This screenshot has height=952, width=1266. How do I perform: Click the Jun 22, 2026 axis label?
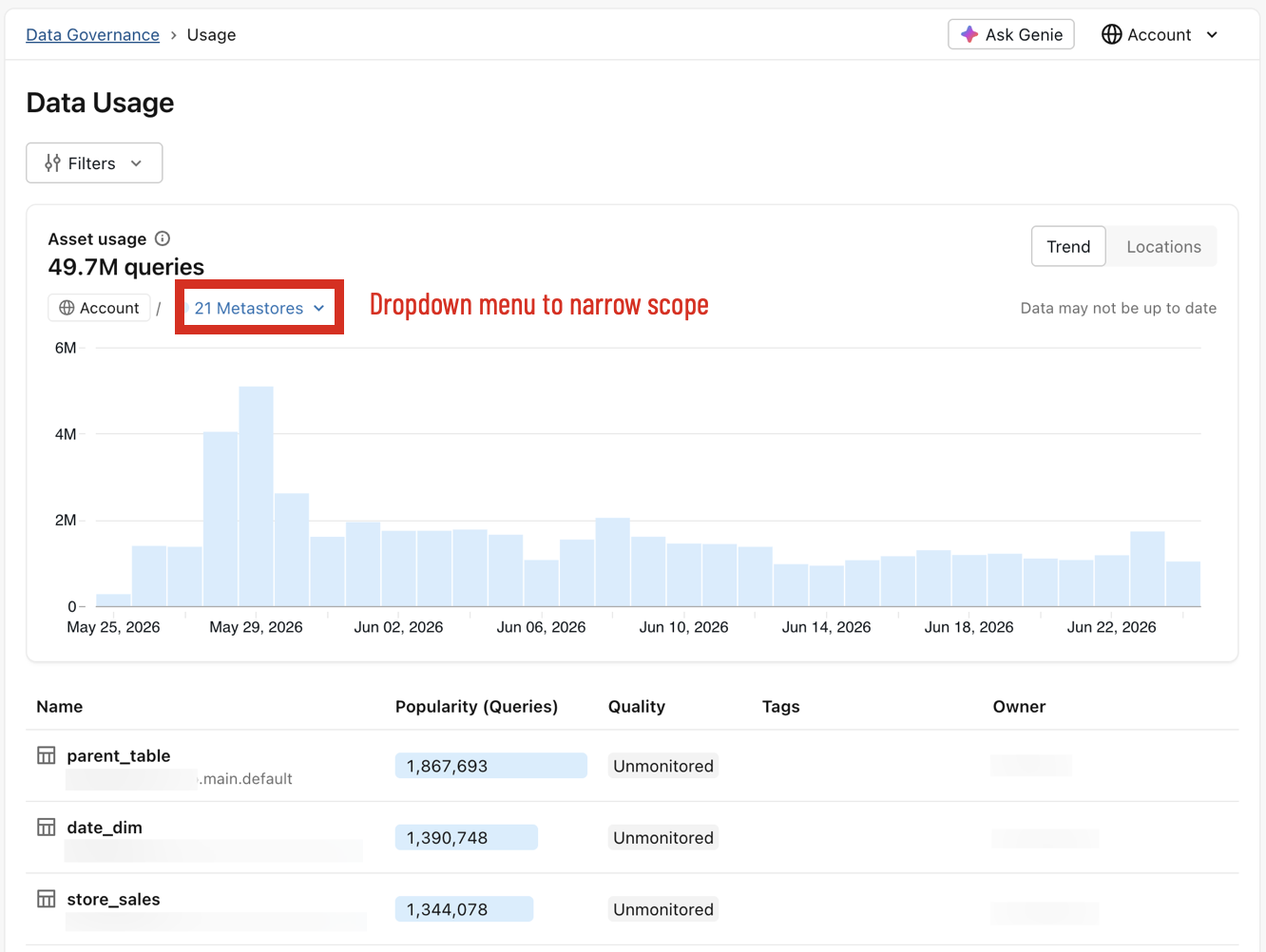click(x=1112, y=627)
